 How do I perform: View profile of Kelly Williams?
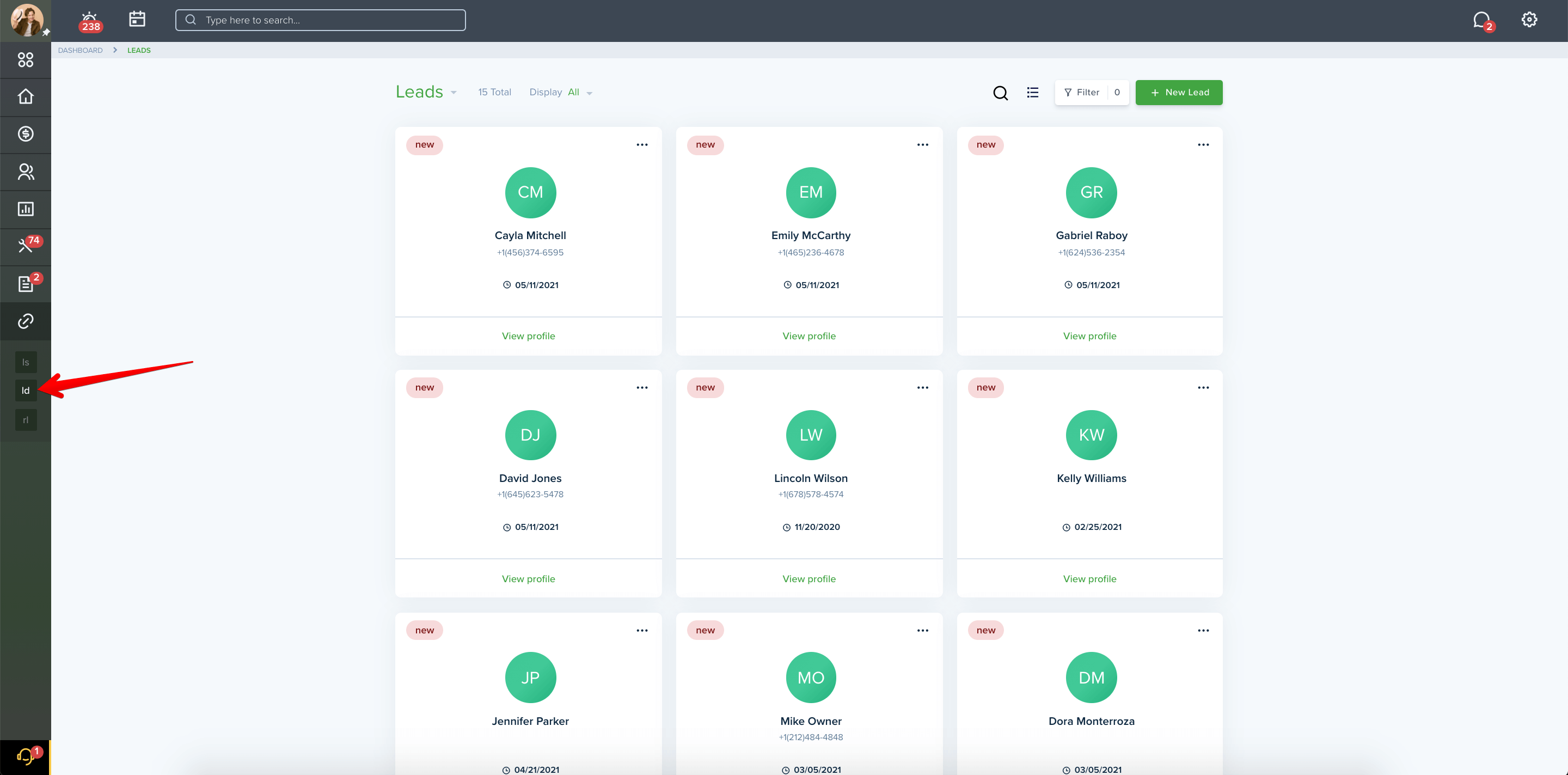click(x=1089, y=579)
